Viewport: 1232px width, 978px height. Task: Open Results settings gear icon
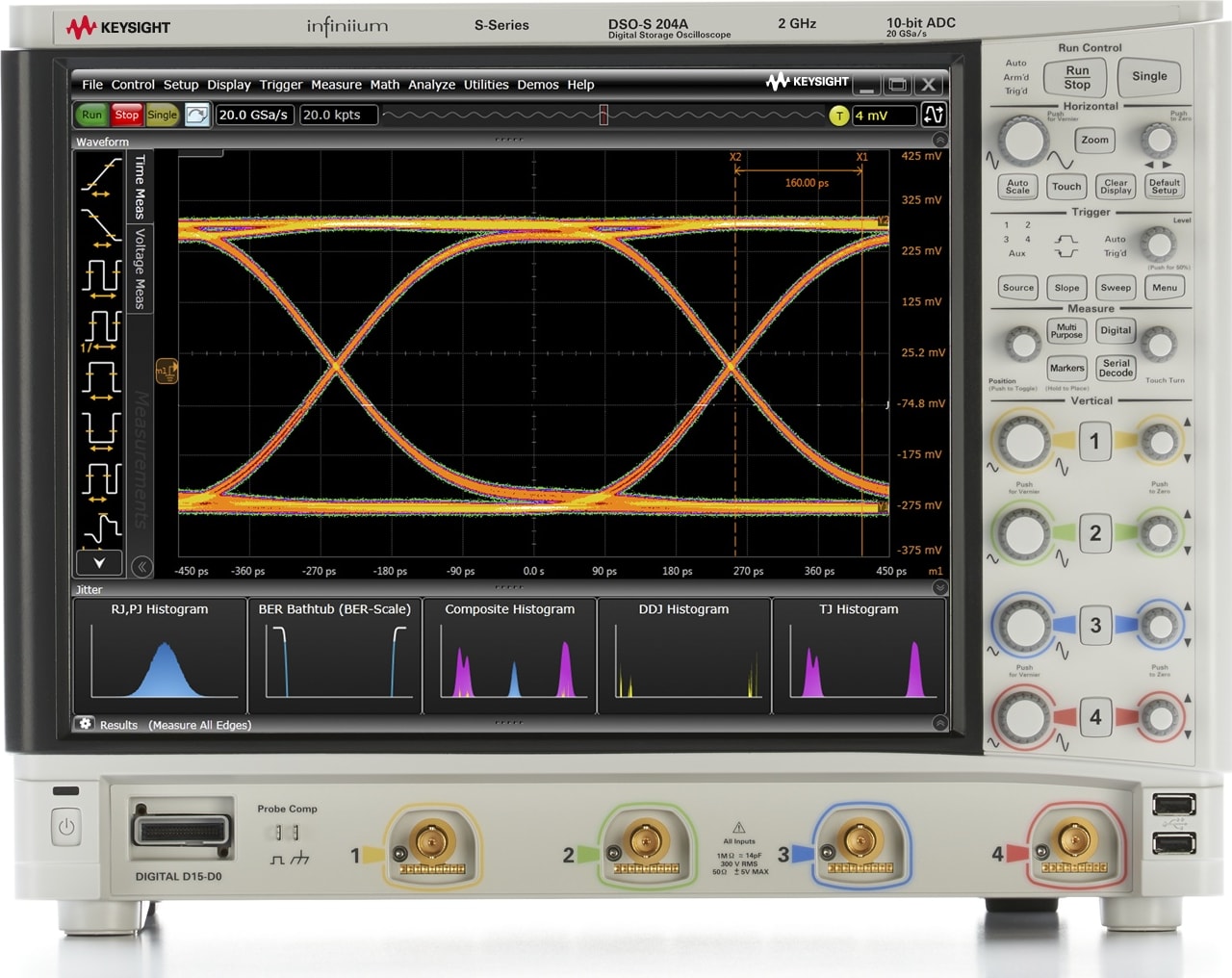tap(85, 723)
